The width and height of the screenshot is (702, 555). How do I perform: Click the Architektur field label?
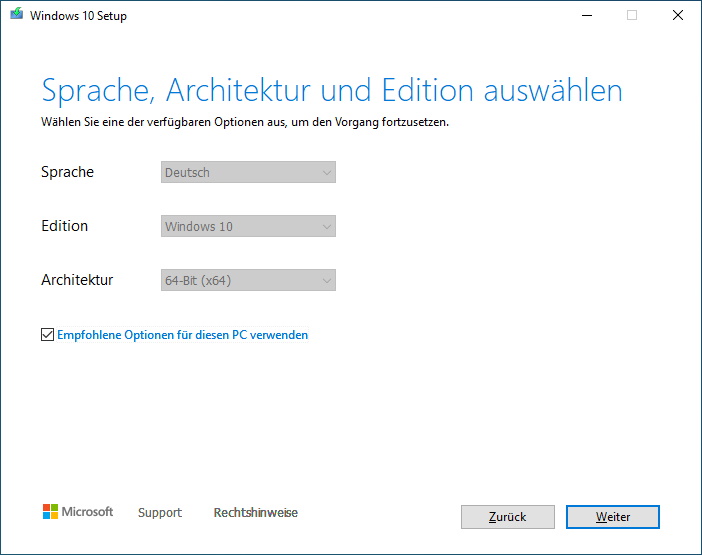click(77, 280)
